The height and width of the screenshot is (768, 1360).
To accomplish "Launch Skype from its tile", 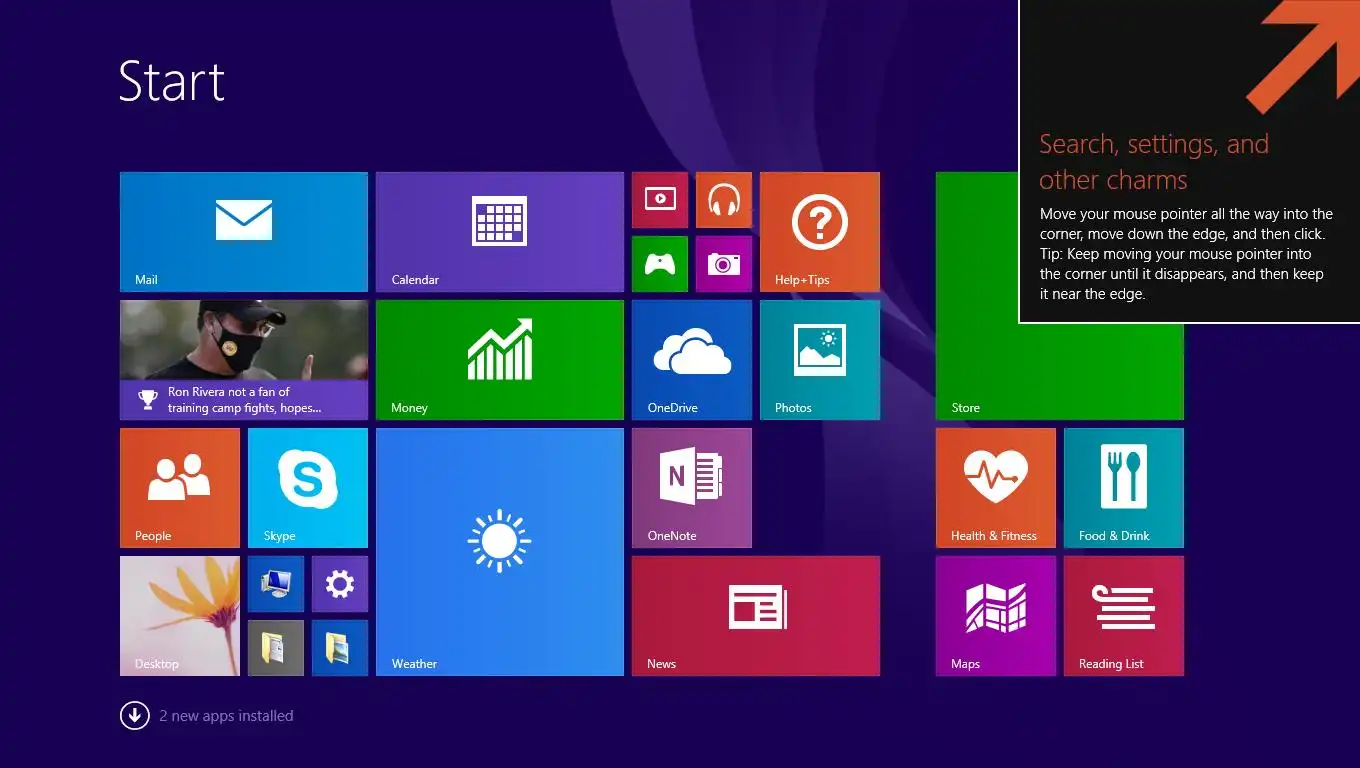I will 308,488.
